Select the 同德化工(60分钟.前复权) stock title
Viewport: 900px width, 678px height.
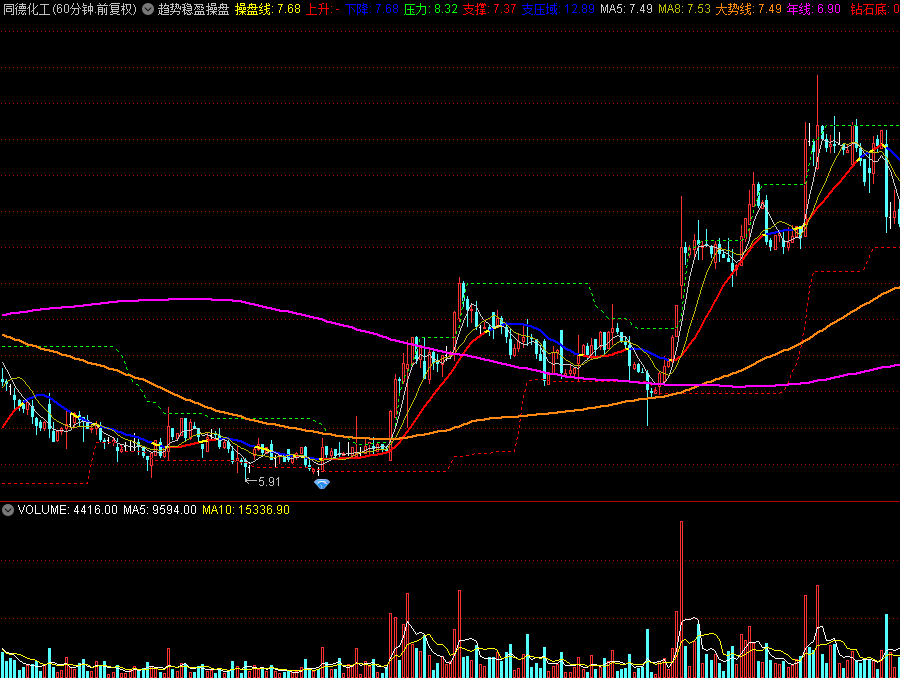[70, 9]
